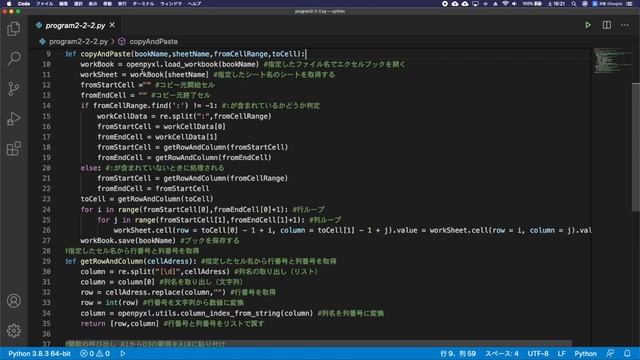Open the editor More Actions menu
Screen dimensions: 640x360
tap(625, 25)
